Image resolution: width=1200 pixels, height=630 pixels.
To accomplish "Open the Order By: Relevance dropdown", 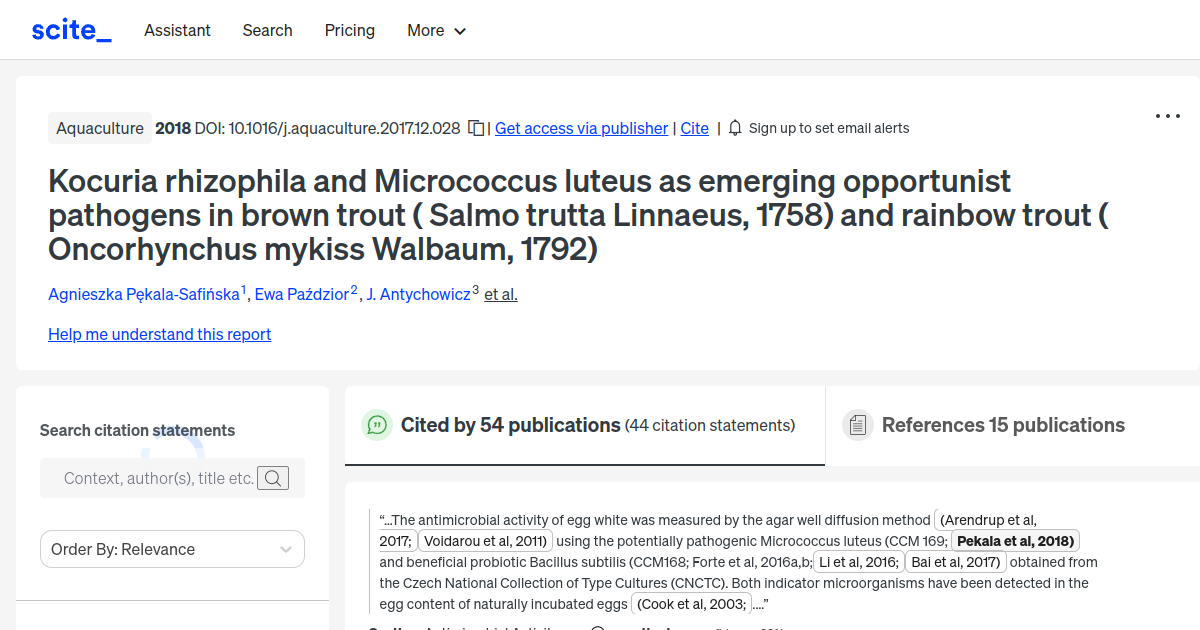I will (172, 549).
